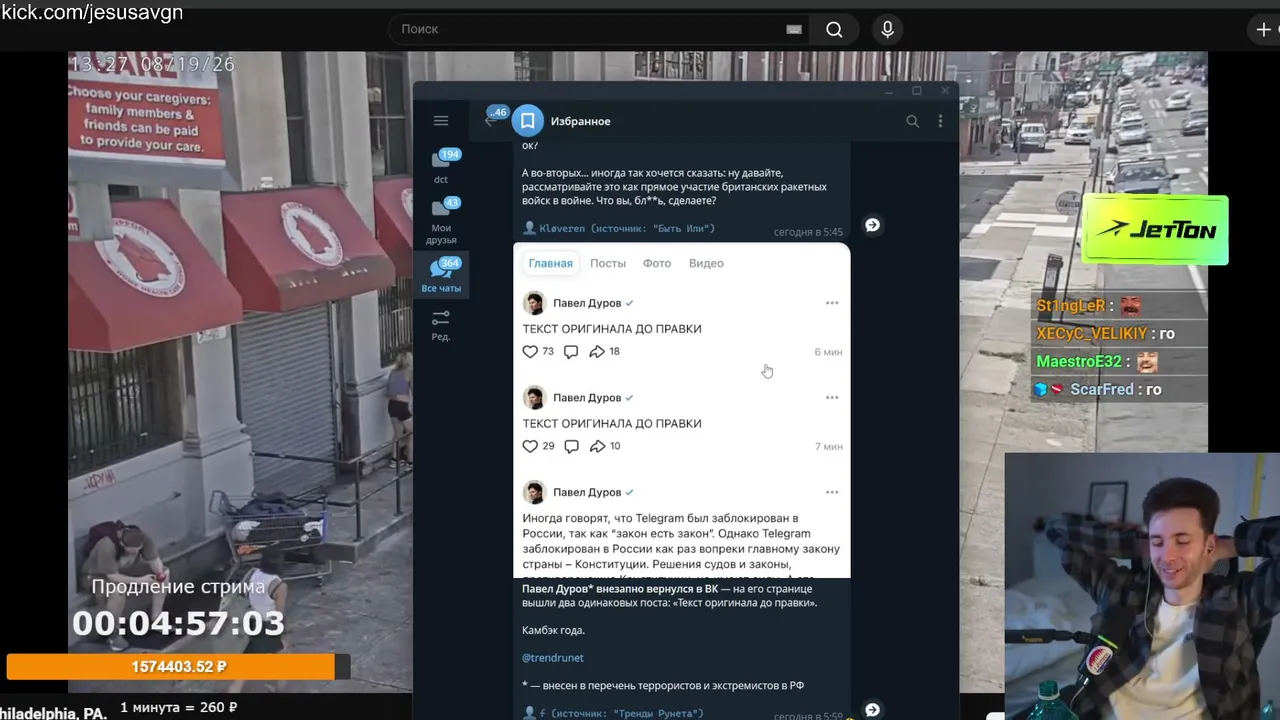
Task: Open options of the Telegram blocked post
Action: 832,492
